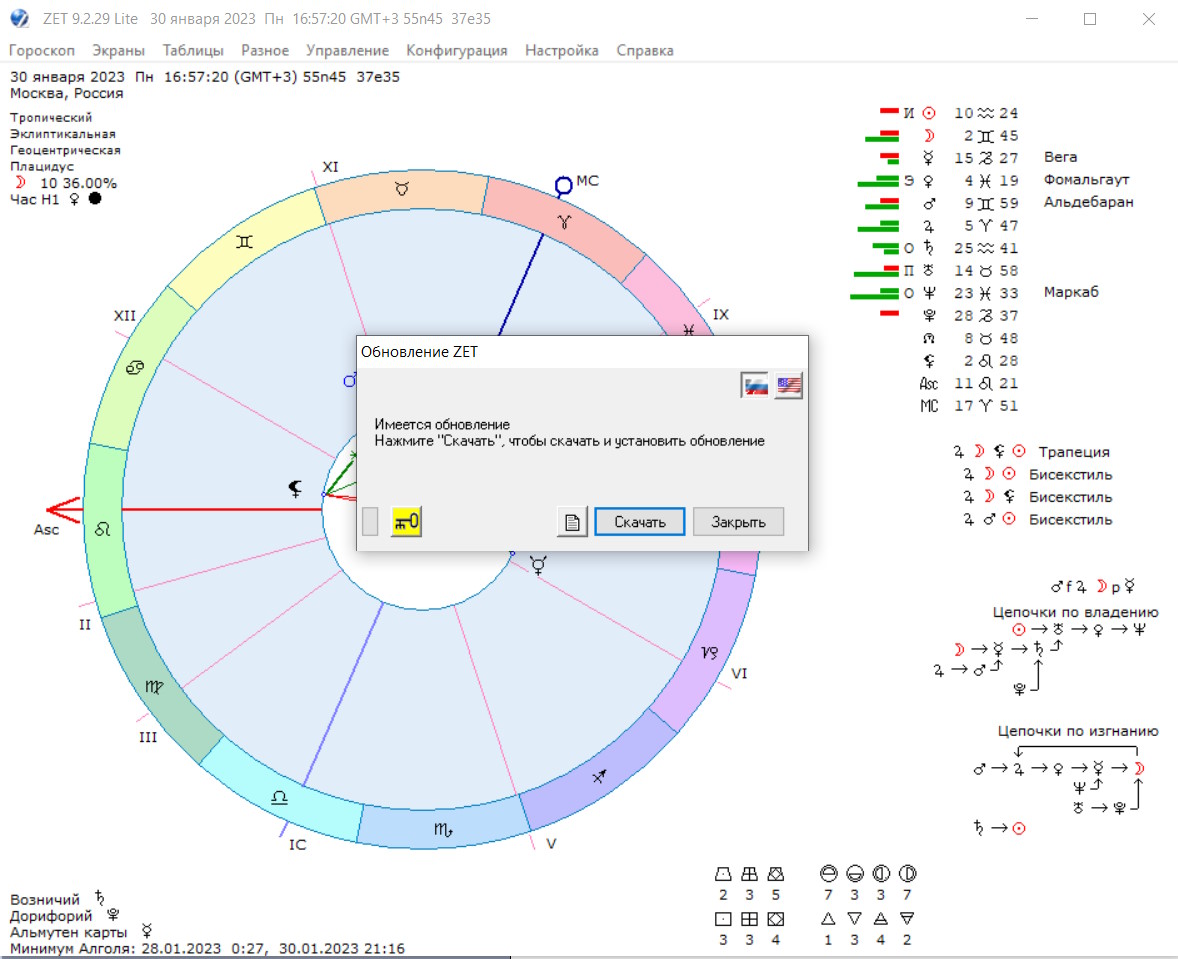1178x959 pixels.
Task: Click the Leo sign glyph on zodiac ring
Action: [x=102, y=528]
